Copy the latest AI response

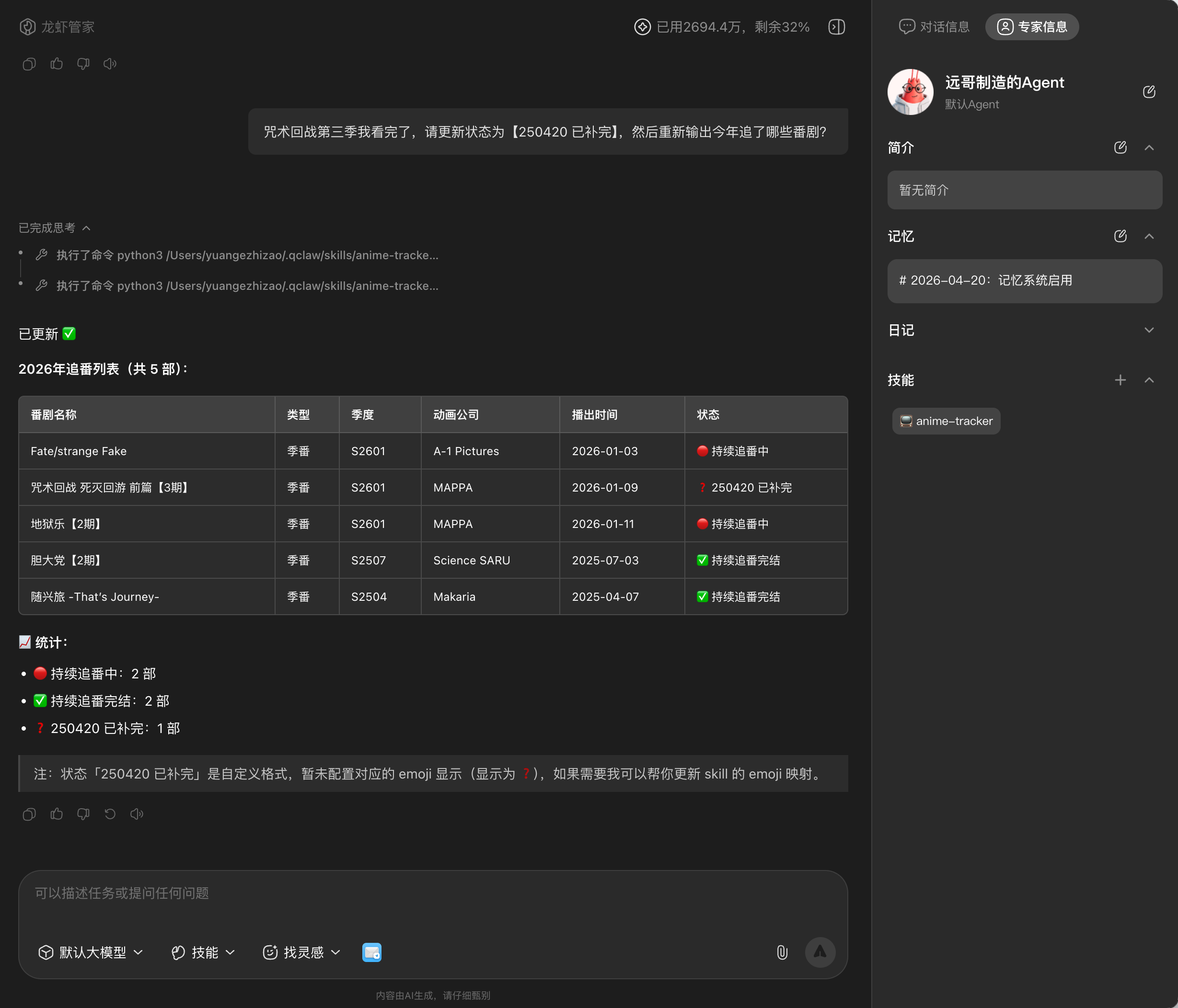pyautogui.click(x=29, y=814)
